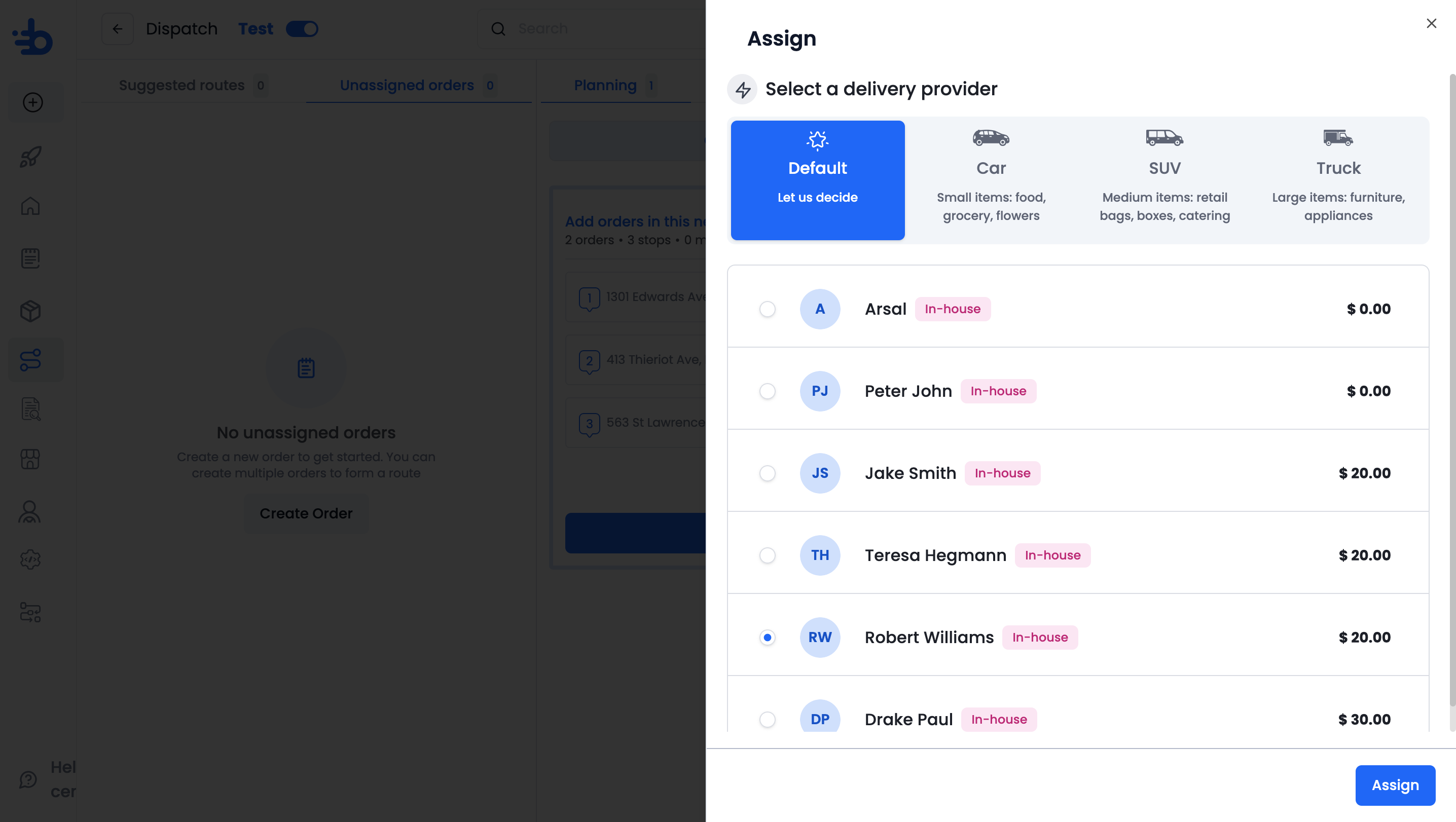The width and height of the screenshot is (1456, 822).
Task: Switch to the Planning tab
Action: [x=615, y=85]
